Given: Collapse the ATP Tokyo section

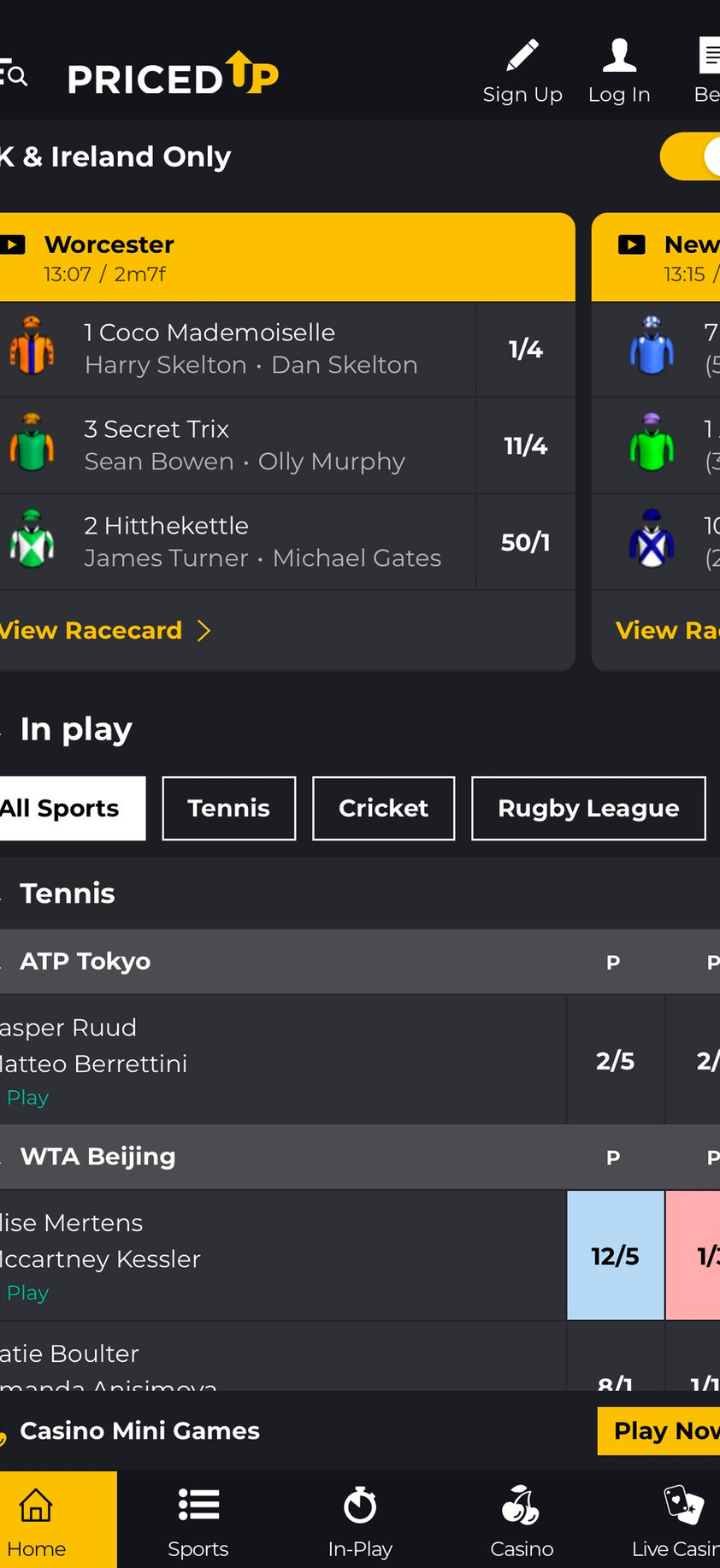Looking at the screenshot, I should 86,961.
